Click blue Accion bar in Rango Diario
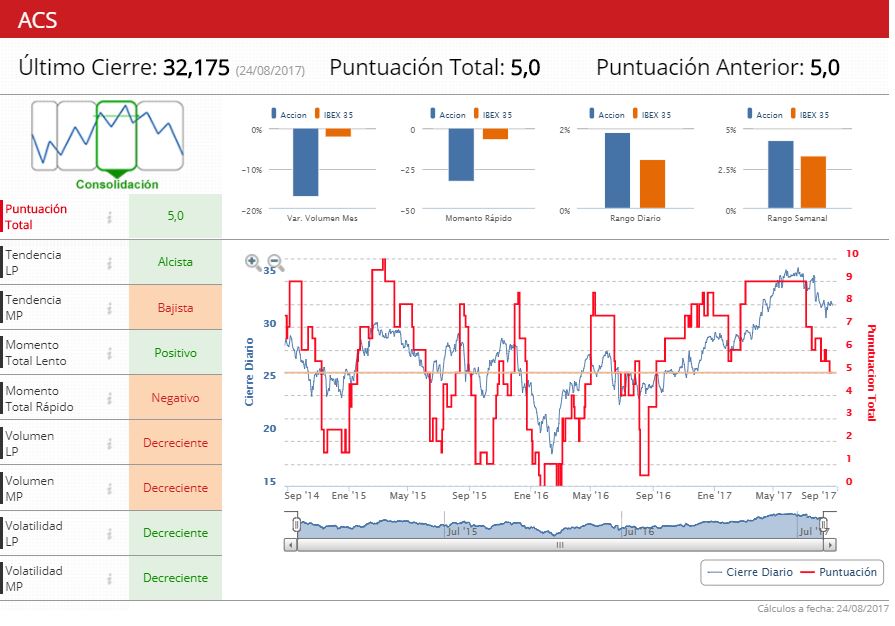 617,171
